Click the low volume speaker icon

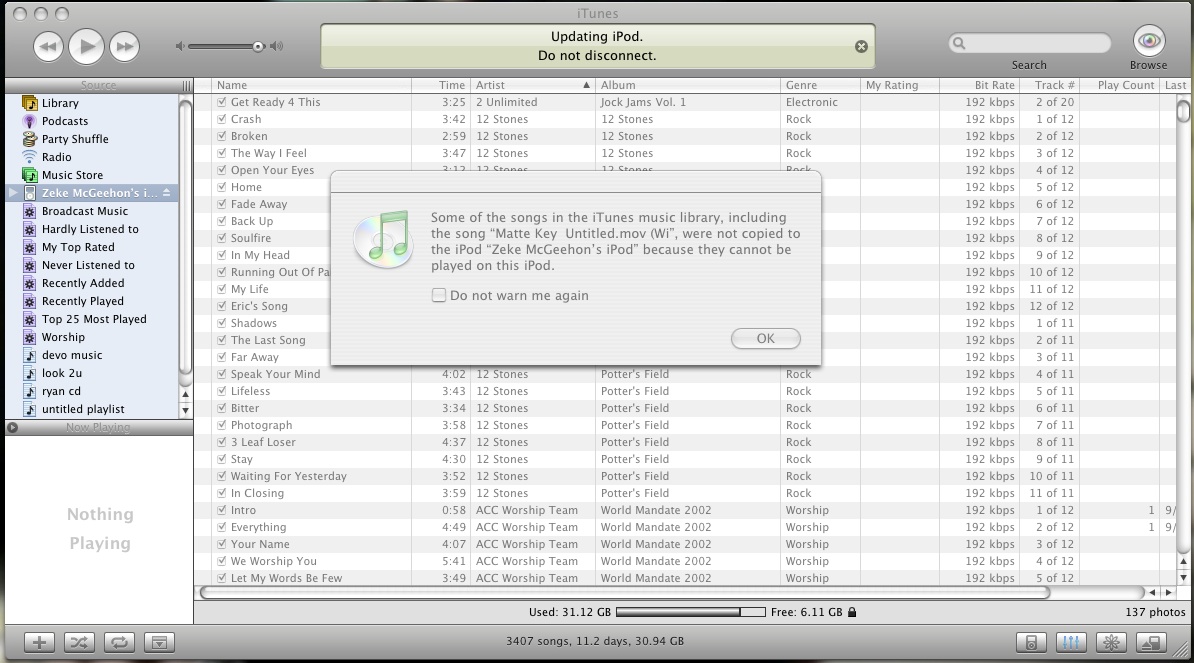pos(180,46)
